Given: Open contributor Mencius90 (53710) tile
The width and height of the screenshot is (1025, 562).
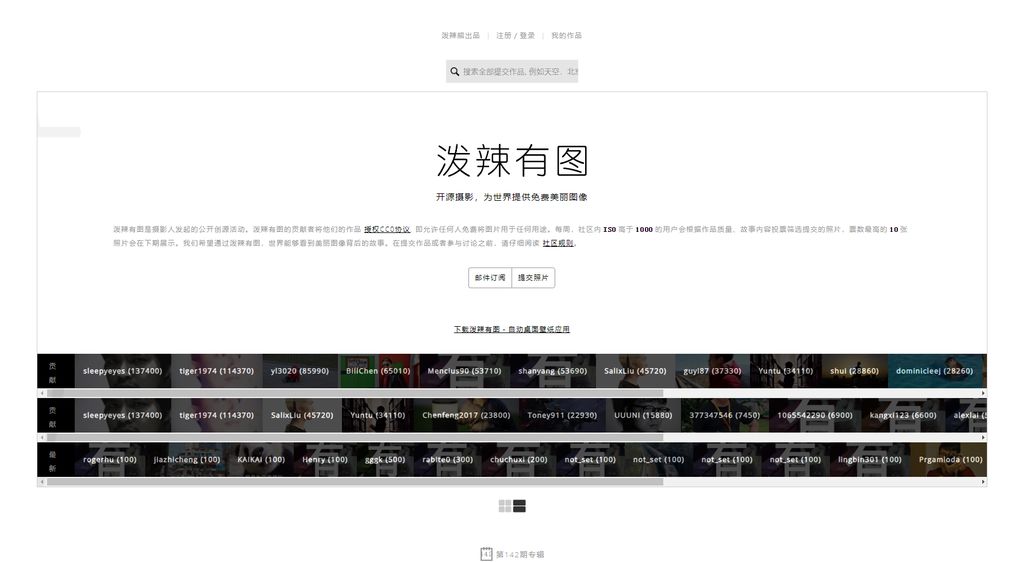Looking at the screenshot, I should [464, 371].
